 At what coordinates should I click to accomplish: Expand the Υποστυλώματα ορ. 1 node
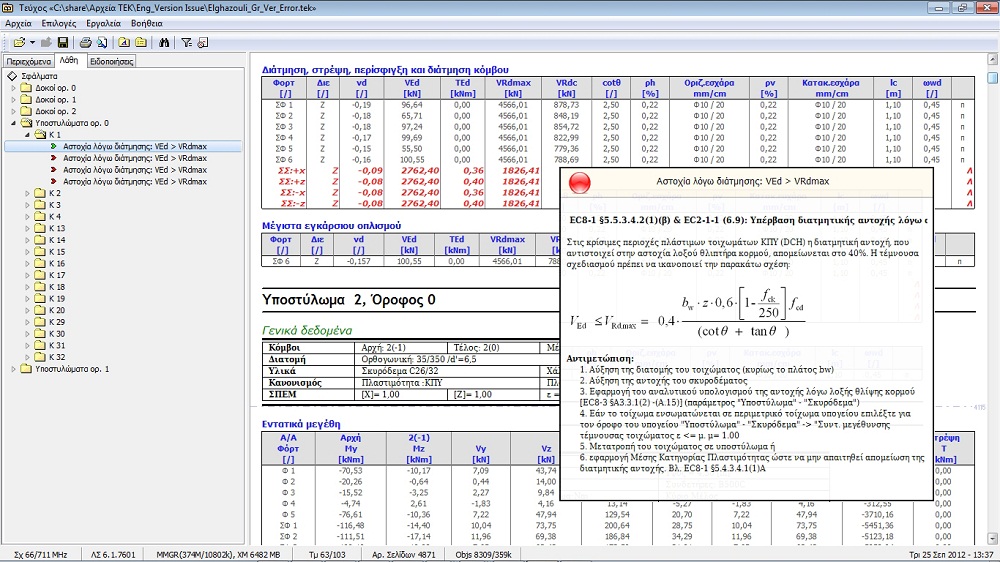pos(13,369)
